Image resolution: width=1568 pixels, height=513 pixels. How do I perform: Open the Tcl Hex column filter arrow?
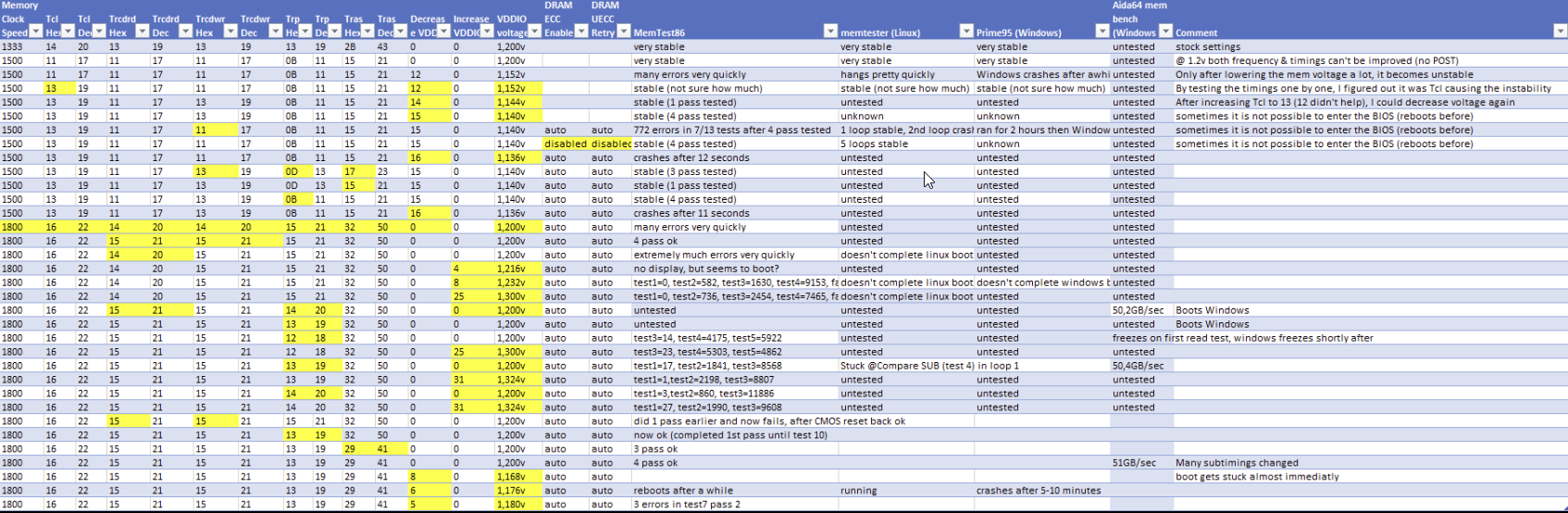(68, 31)
